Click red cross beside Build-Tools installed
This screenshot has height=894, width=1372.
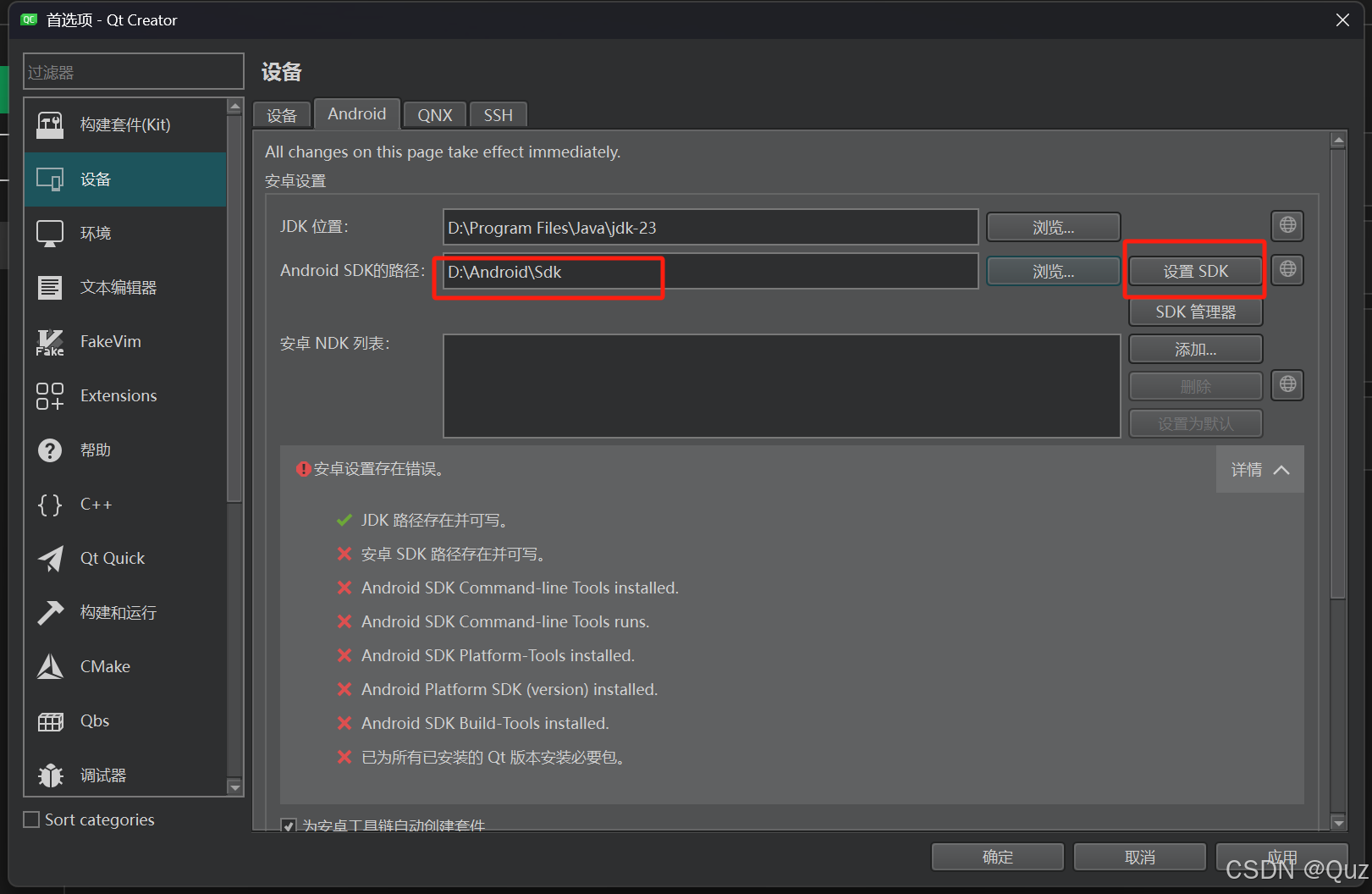(x=344, y=723)
